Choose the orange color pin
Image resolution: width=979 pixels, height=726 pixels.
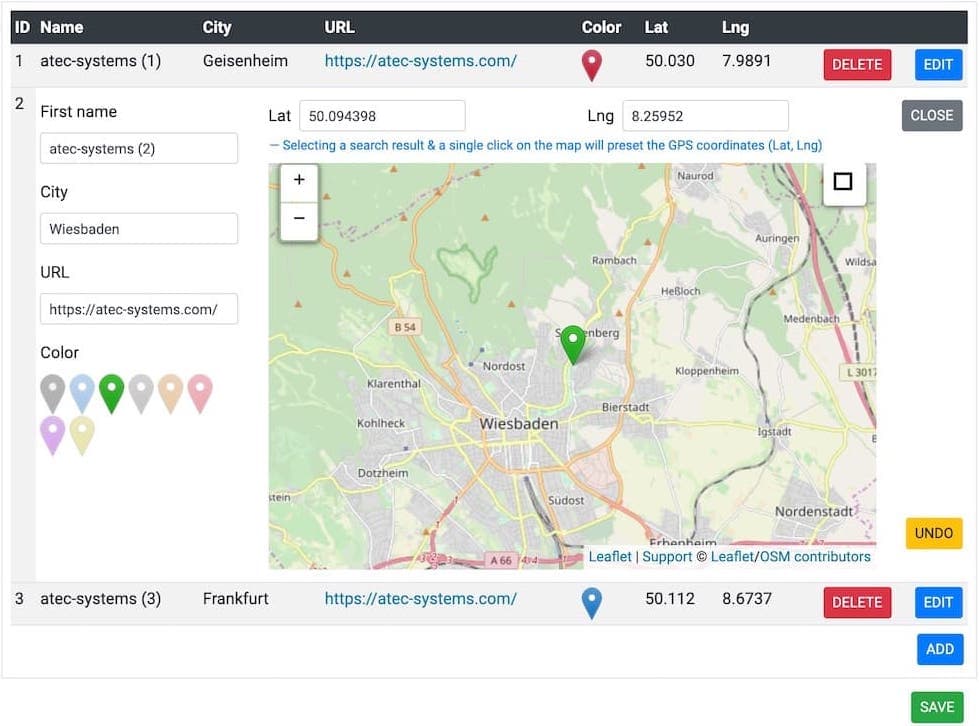click(171, 393)
